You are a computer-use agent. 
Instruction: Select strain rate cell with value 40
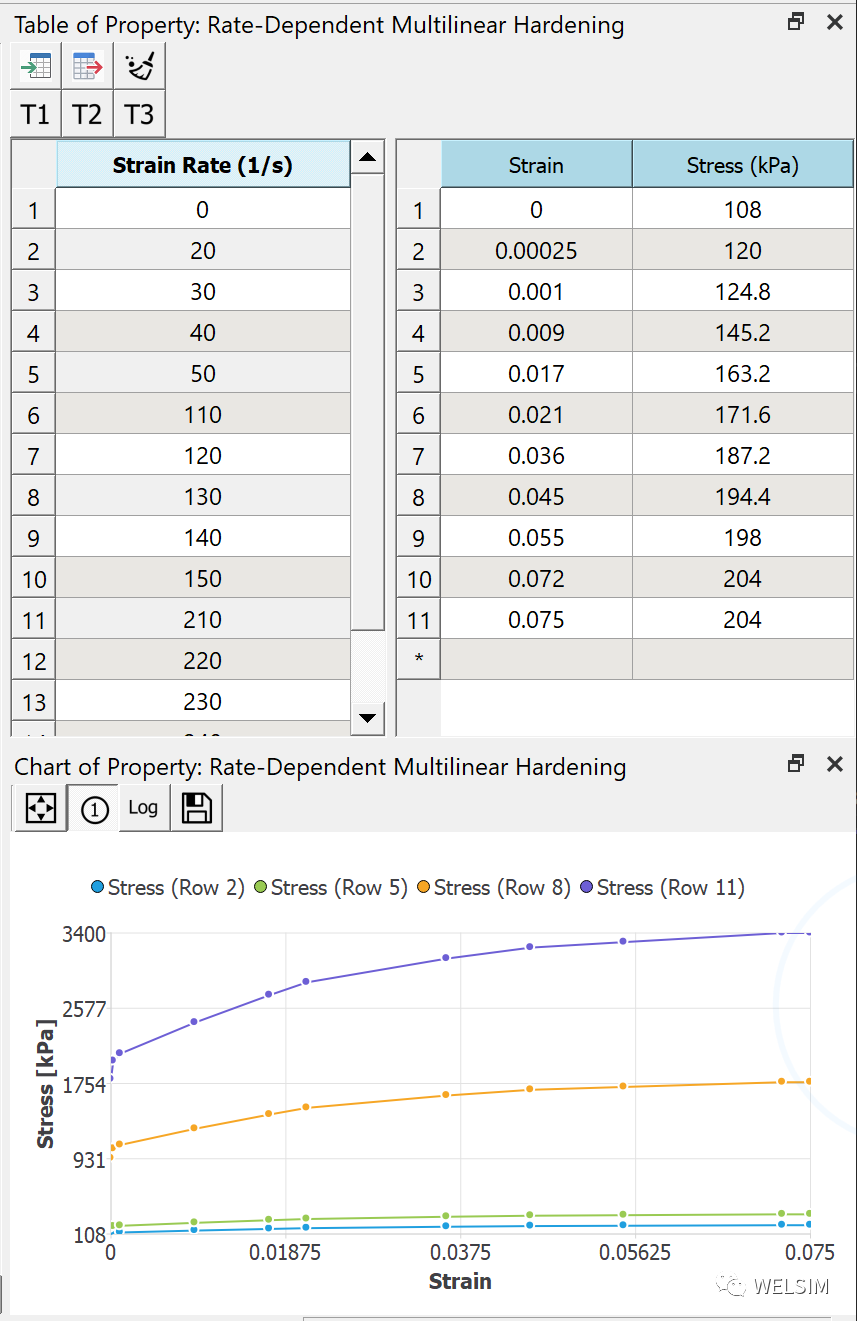(203, 333)
